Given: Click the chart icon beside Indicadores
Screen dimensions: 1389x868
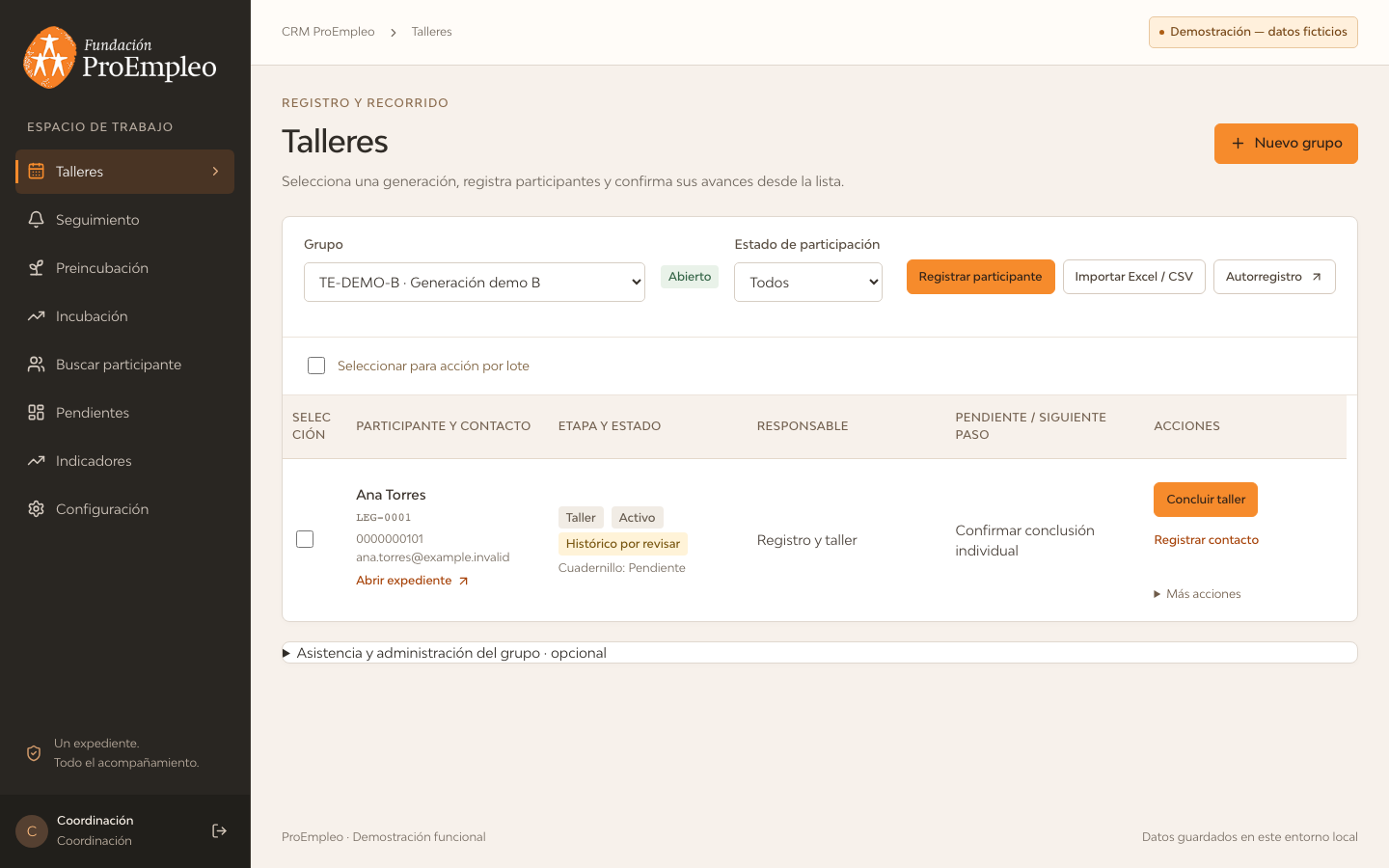Looking at the screenshot, I should 36,461.
